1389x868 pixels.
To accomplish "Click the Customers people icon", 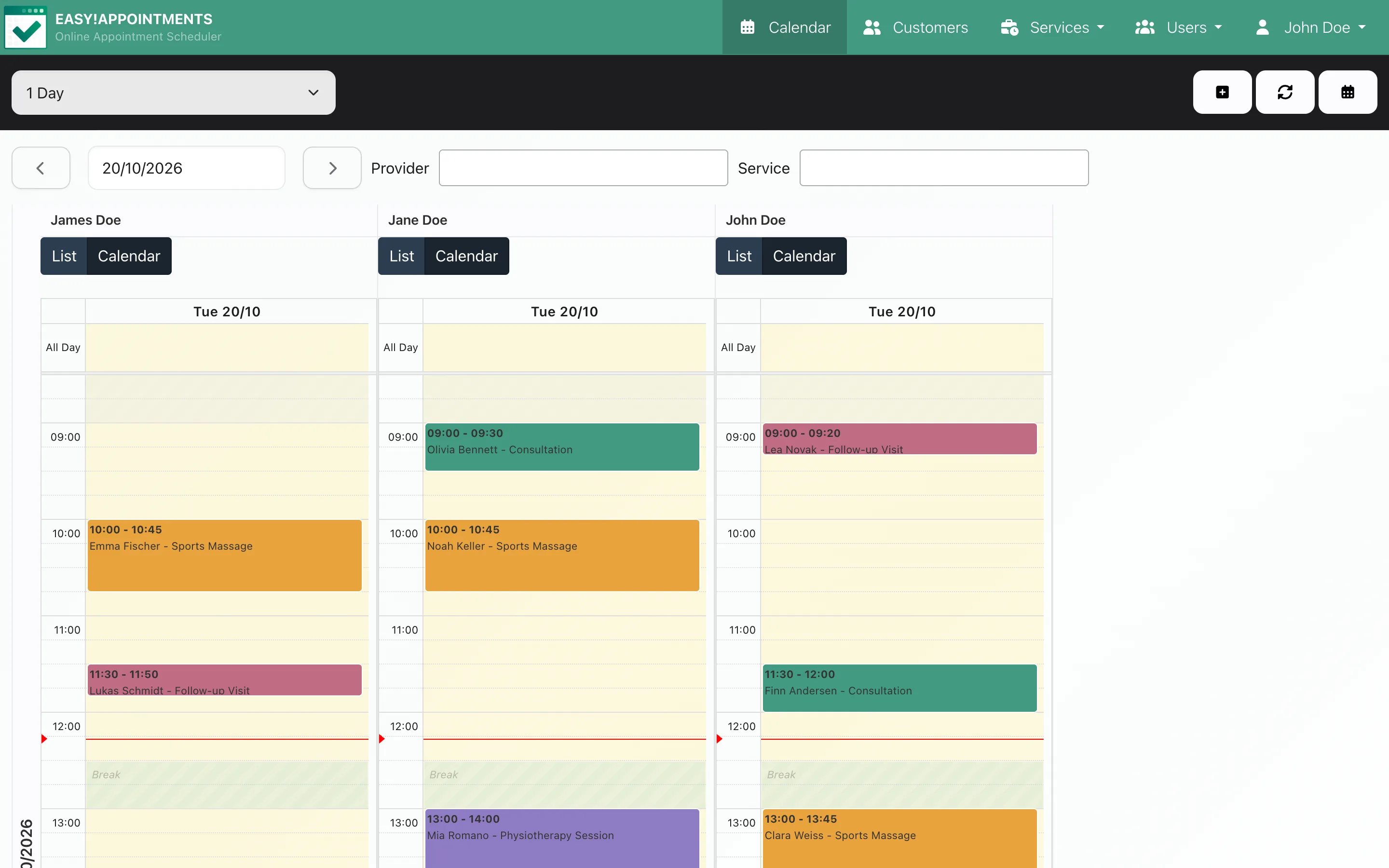I will click(x=872, y=27).
